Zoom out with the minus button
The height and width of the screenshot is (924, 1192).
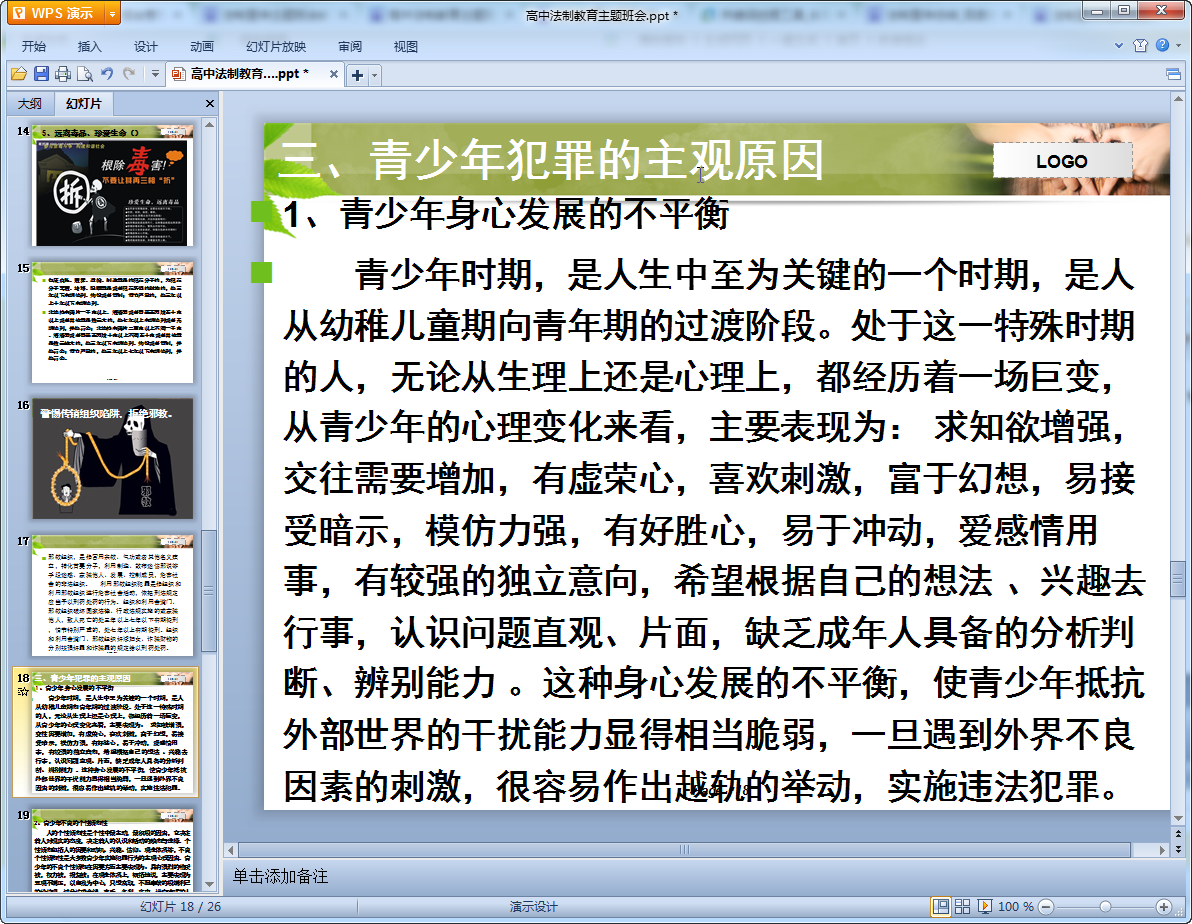[1046, 907]
